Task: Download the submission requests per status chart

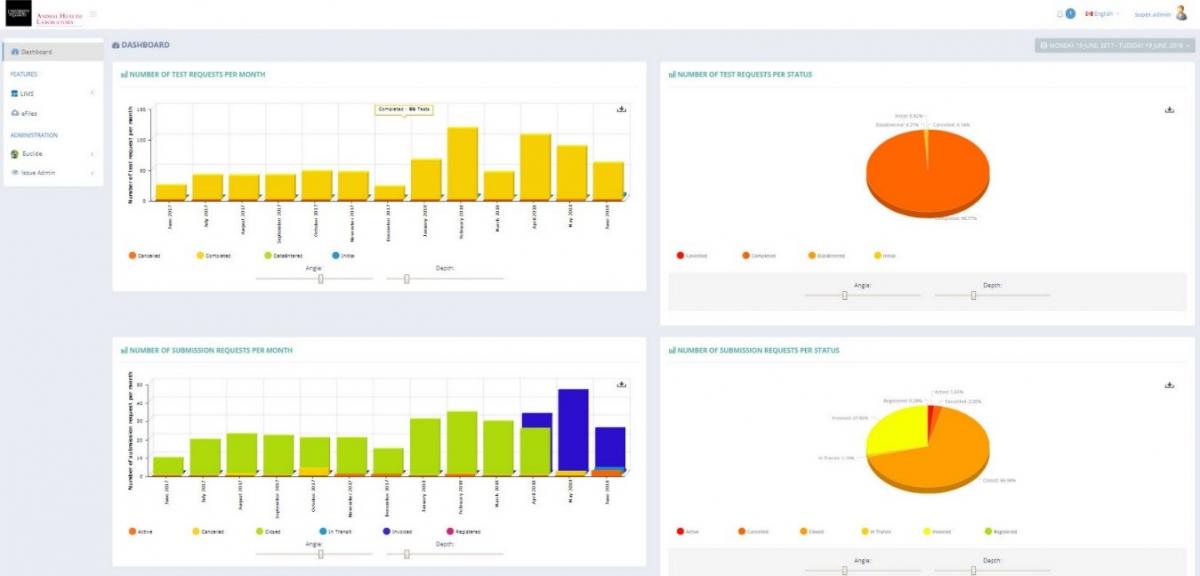Action: tap(1169, 384)
